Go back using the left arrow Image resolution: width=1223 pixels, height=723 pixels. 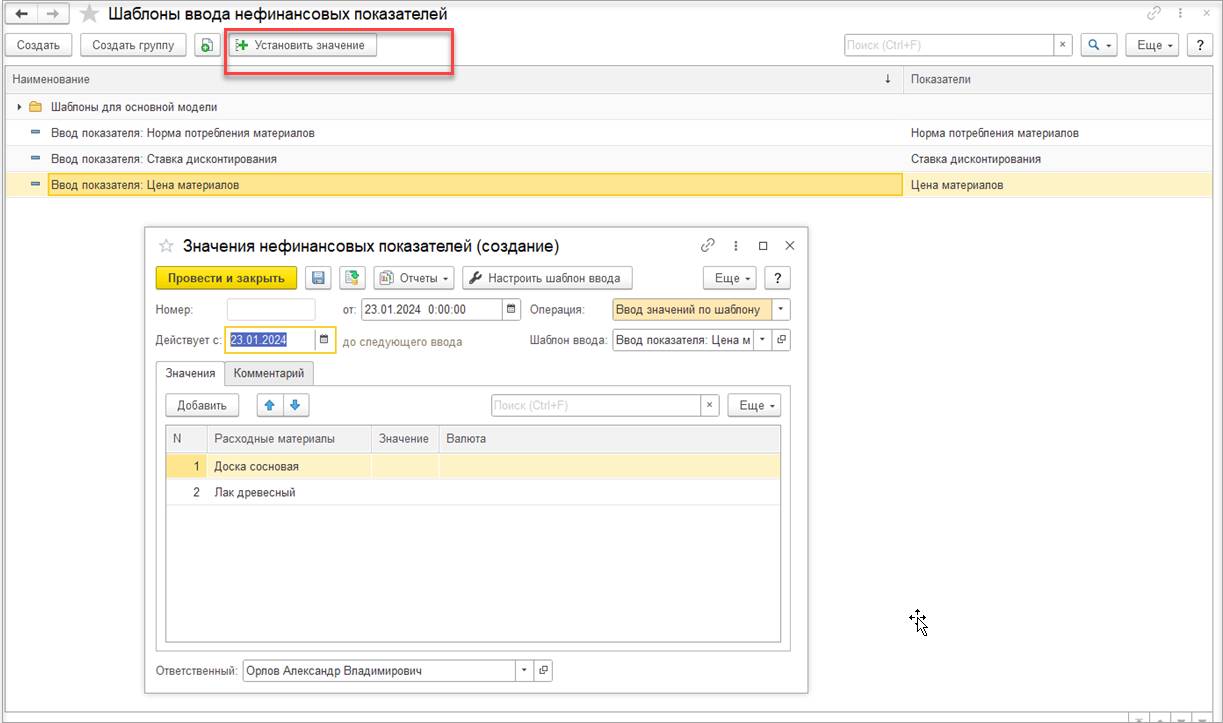click(x=21, y=14)
